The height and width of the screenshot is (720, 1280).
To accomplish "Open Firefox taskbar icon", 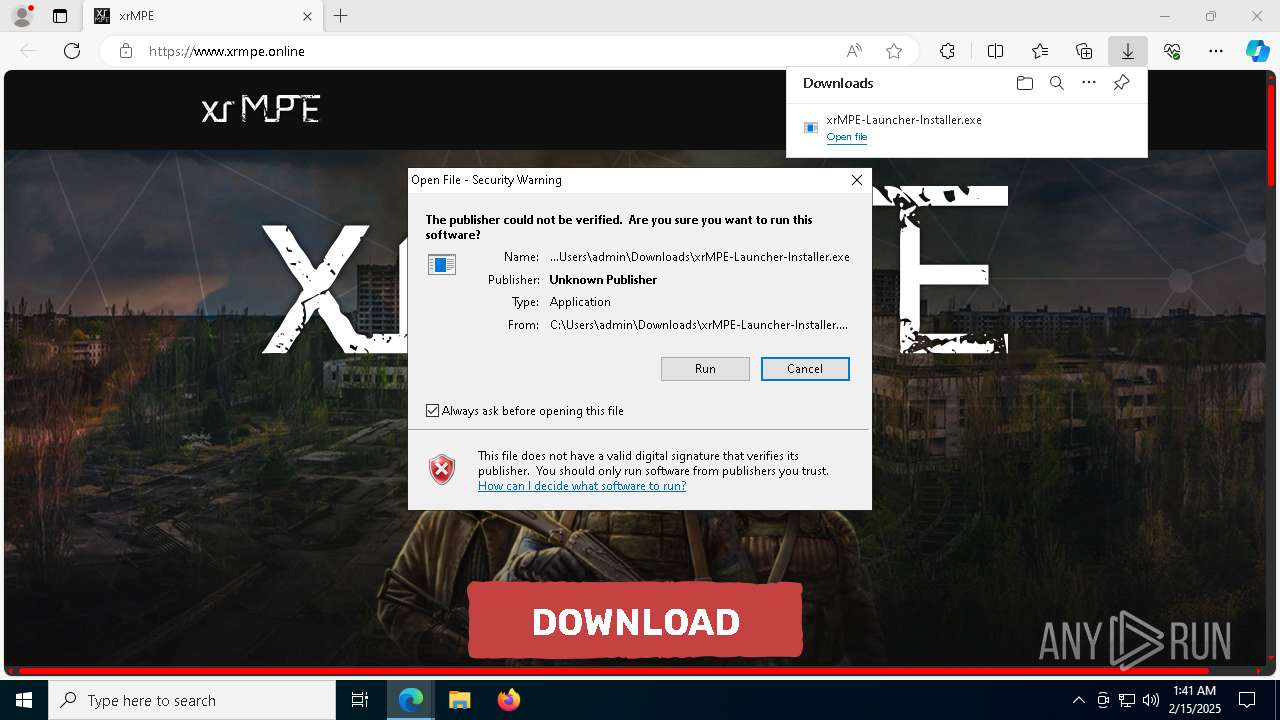I will 508,700.
